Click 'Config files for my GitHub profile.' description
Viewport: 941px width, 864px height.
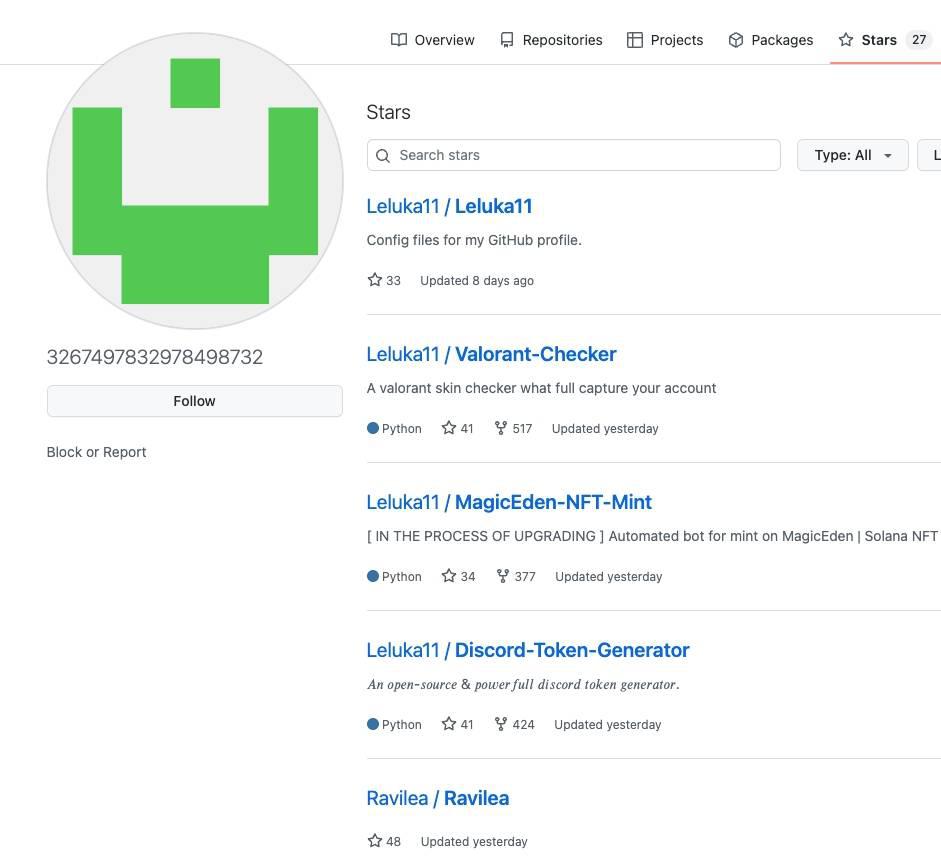pos(474,240)
